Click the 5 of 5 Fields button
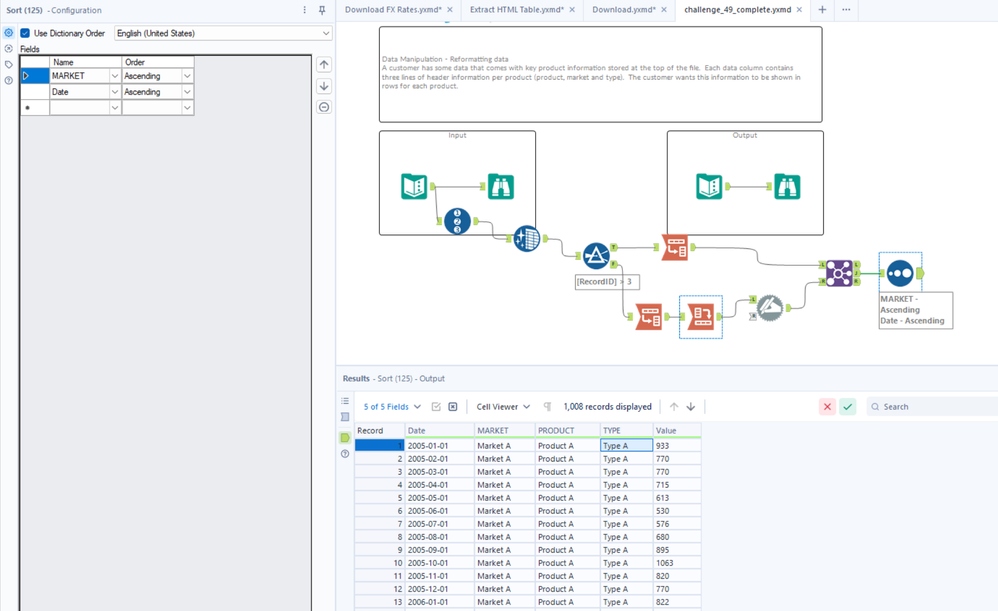The width and height of the screenshot is (998, 611). [392, 407]
